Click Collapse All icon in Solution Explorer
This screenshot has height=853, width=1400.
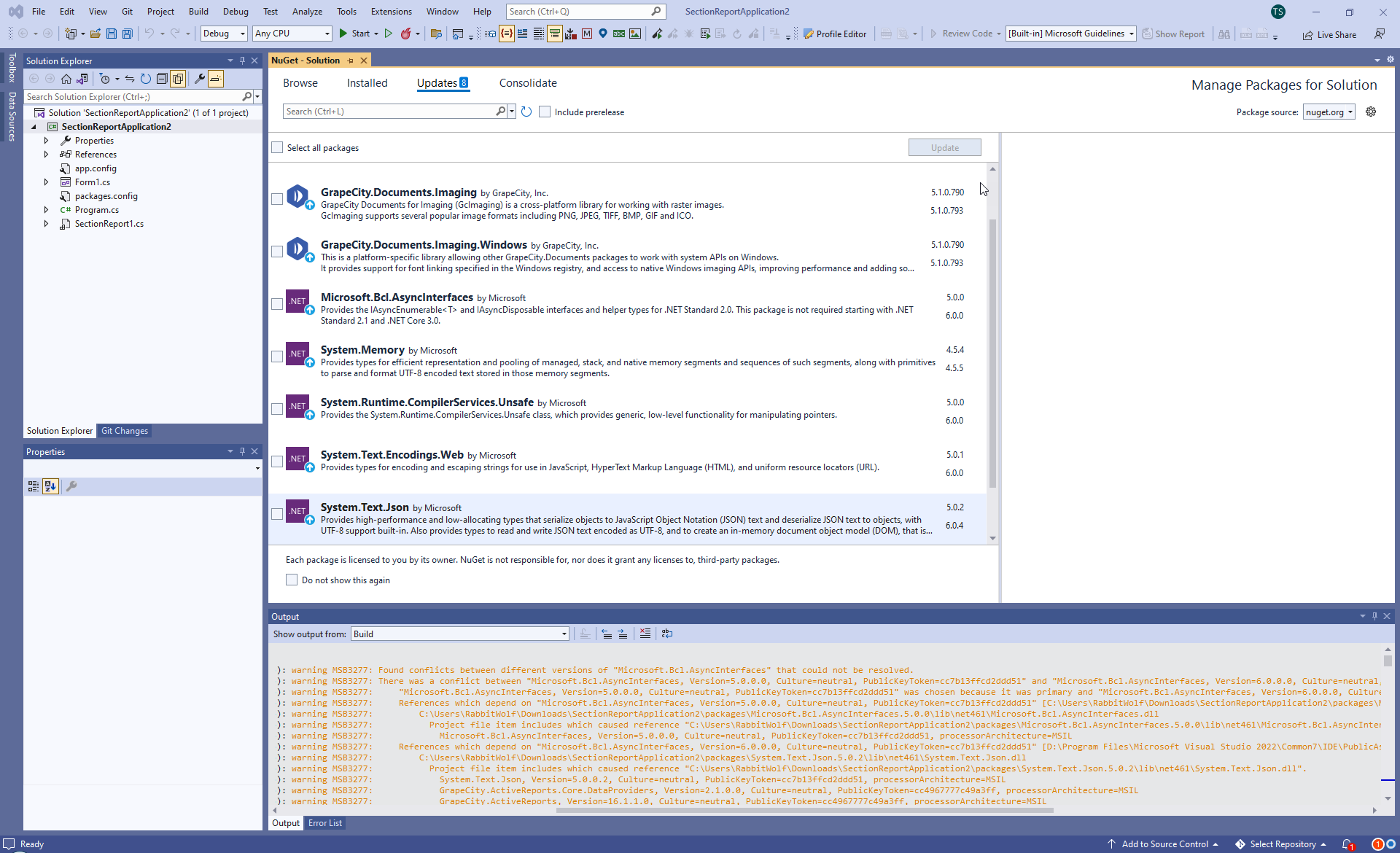coord(162,79)
